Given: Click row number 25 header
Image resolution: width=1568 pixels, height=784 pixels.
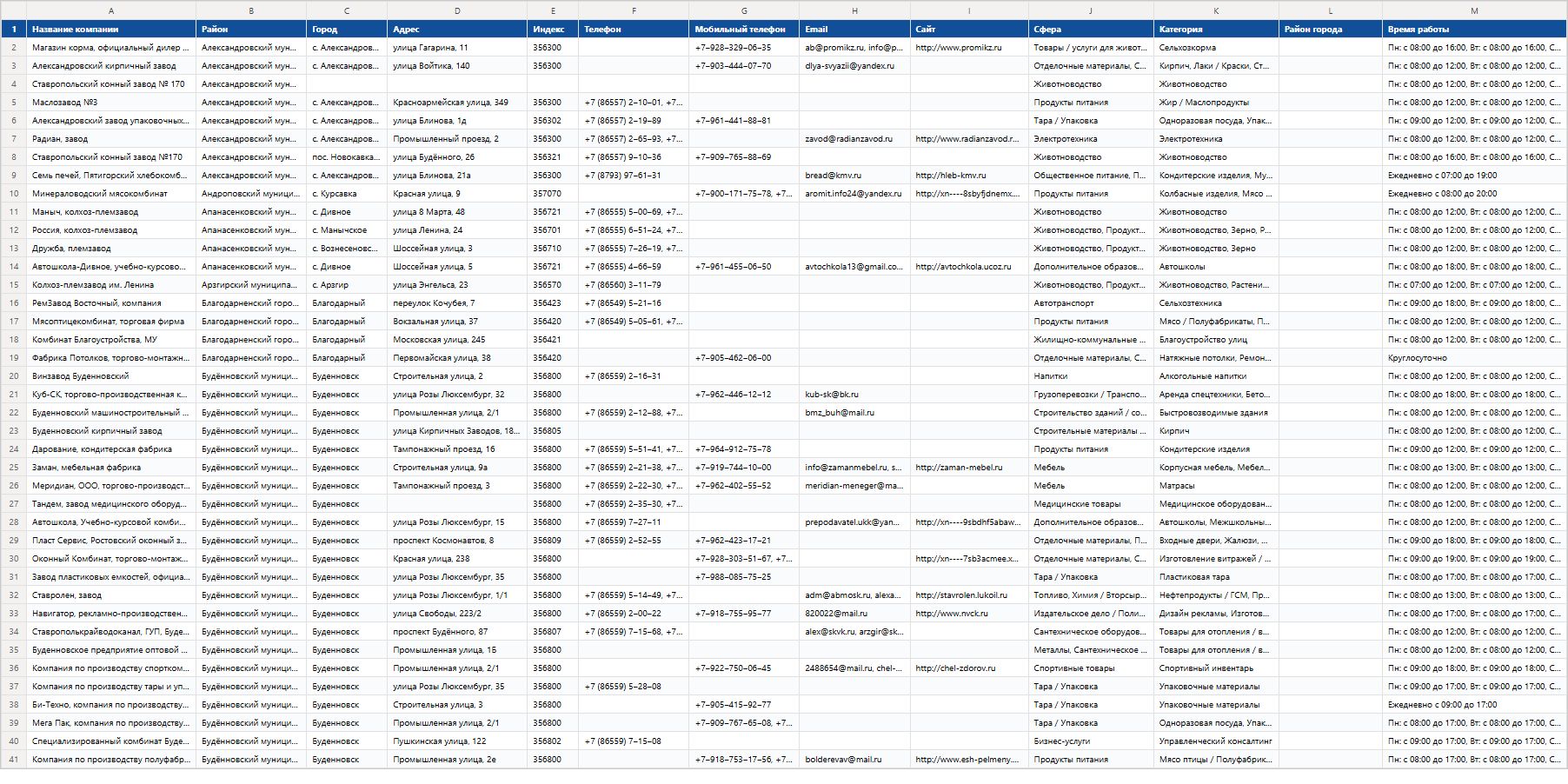Looking at the screenshot, I should coord(14,468).
